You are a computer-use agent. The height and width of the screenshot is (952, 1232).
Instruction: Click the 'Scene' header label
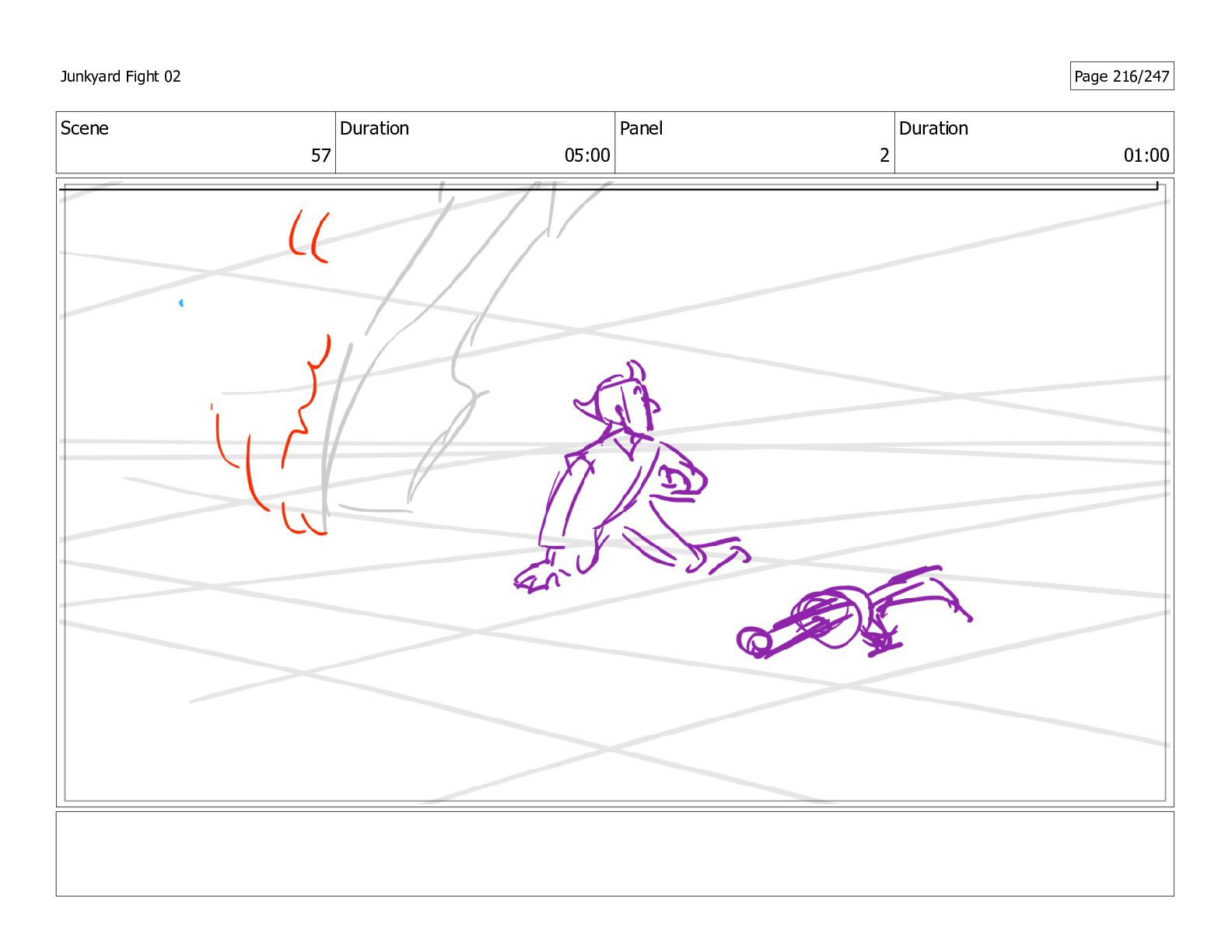coord(84,128)
